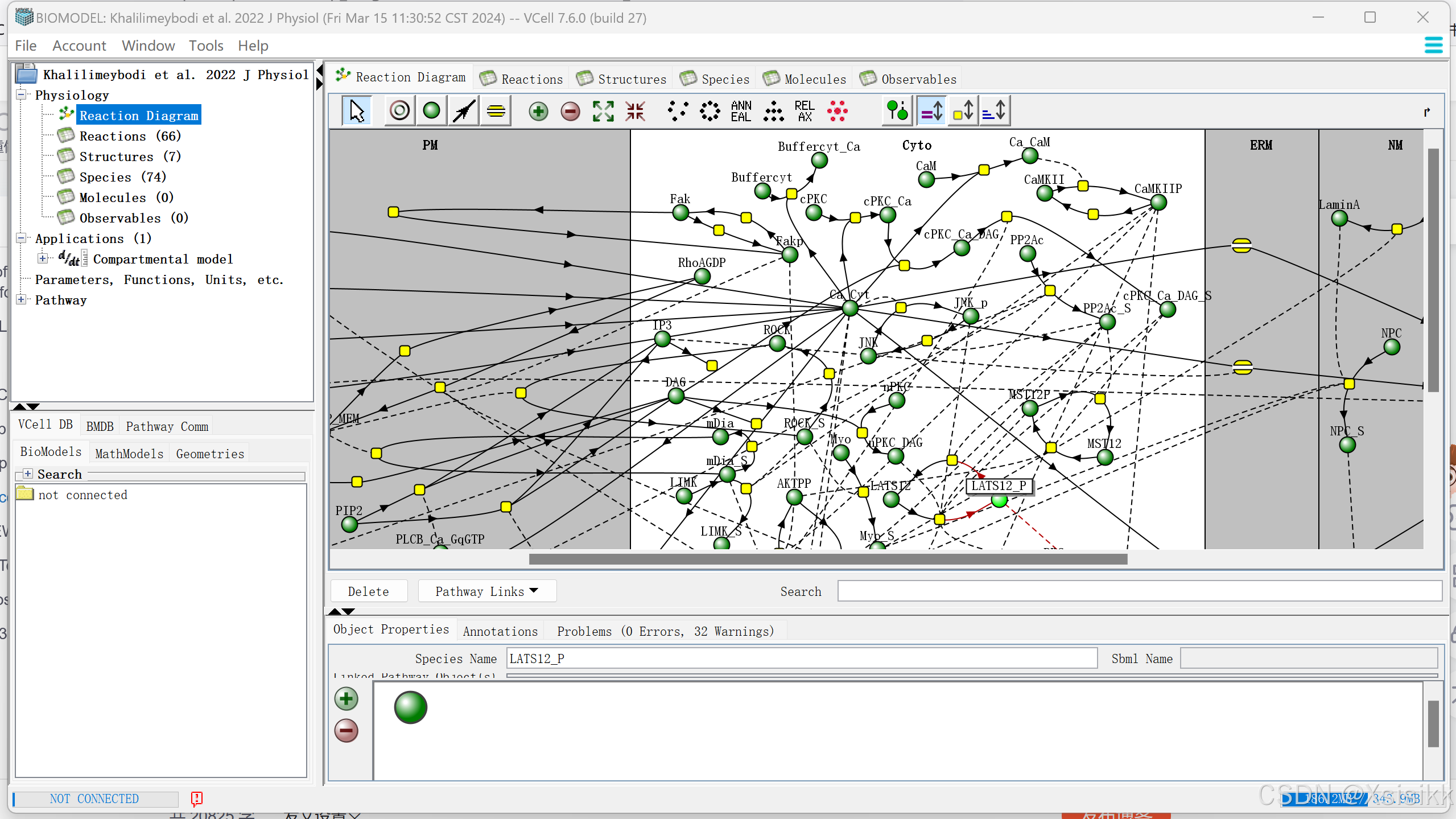Viewport: 1456px width, 819px height.
Task: Select the yellow flux reaction tool
Action: point(496,110)
